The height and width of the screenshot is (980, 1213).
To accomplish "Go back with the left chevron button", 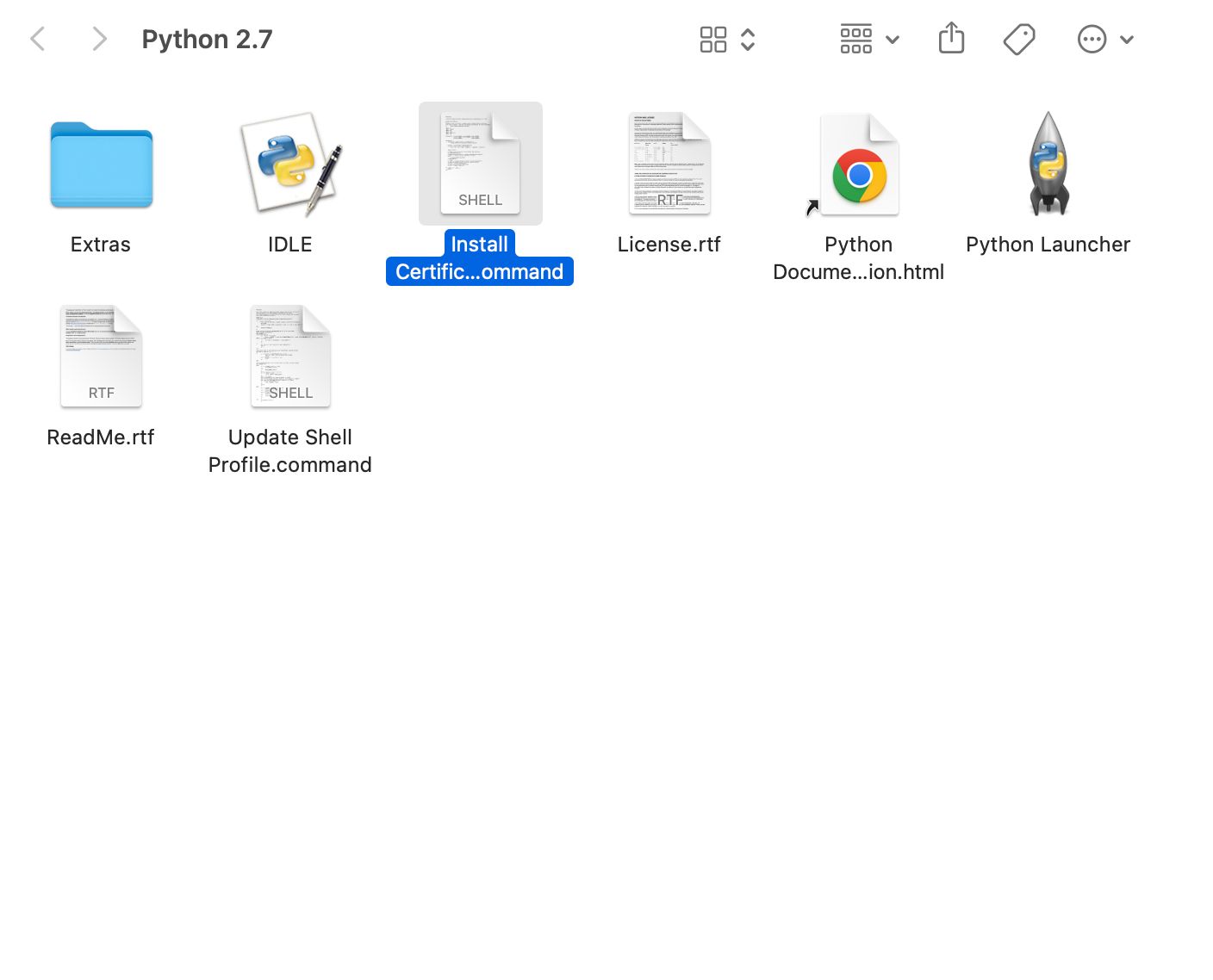I will point(38,39).
